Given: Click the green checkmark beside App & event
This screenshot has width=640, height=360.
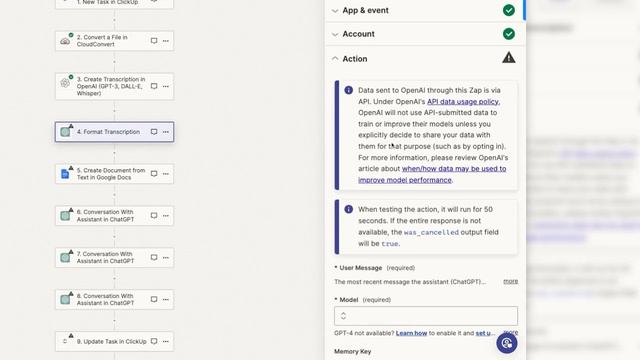Looking at the screenshot, I should pyautogui.click(x=509, y=10).
